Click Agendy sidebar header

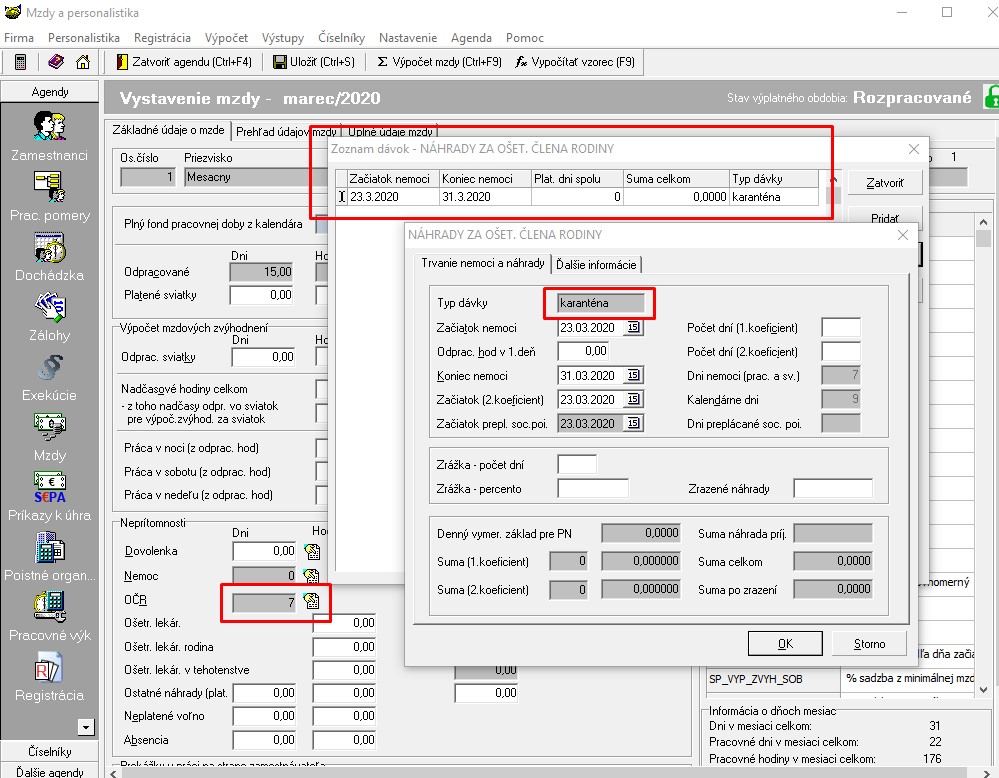50,92
